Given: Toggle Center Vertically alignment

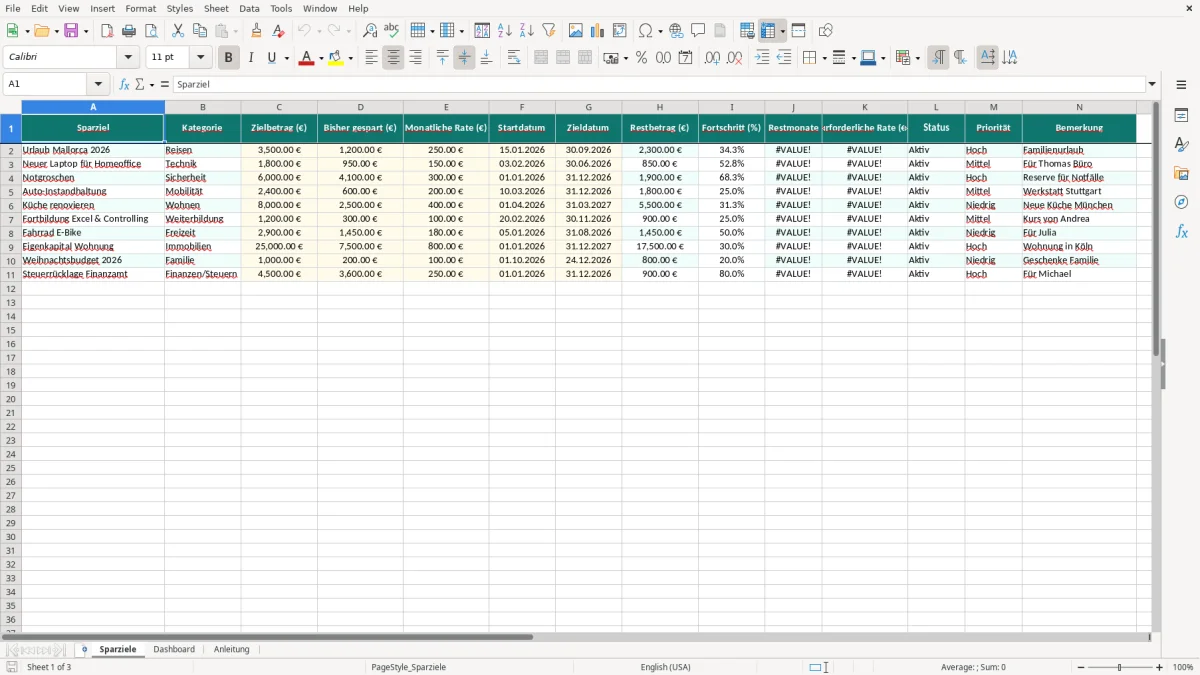Looking at the screenshot, I should (x=464, y=58).
